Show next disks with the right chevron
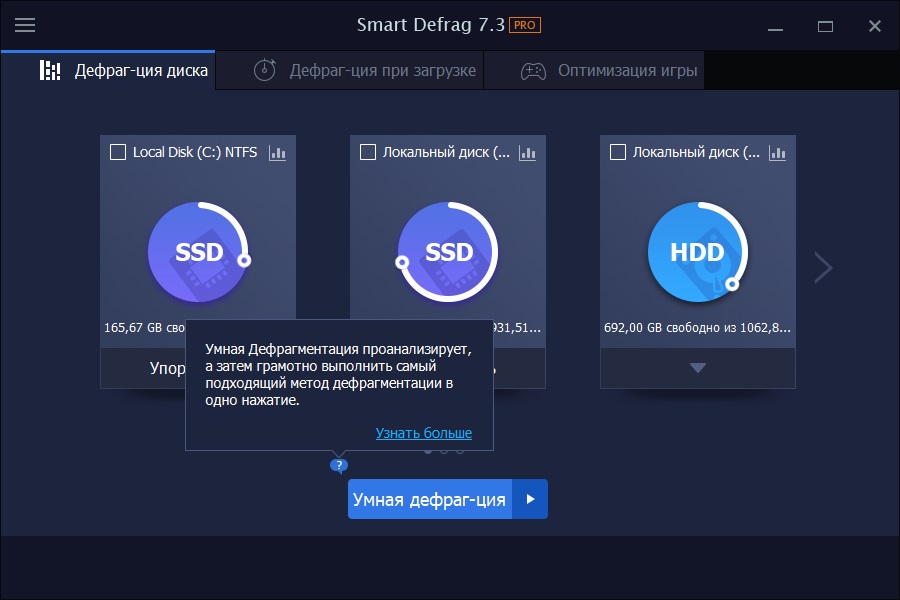The width and height of the screenshot is (900, 600). pos(823,267)
